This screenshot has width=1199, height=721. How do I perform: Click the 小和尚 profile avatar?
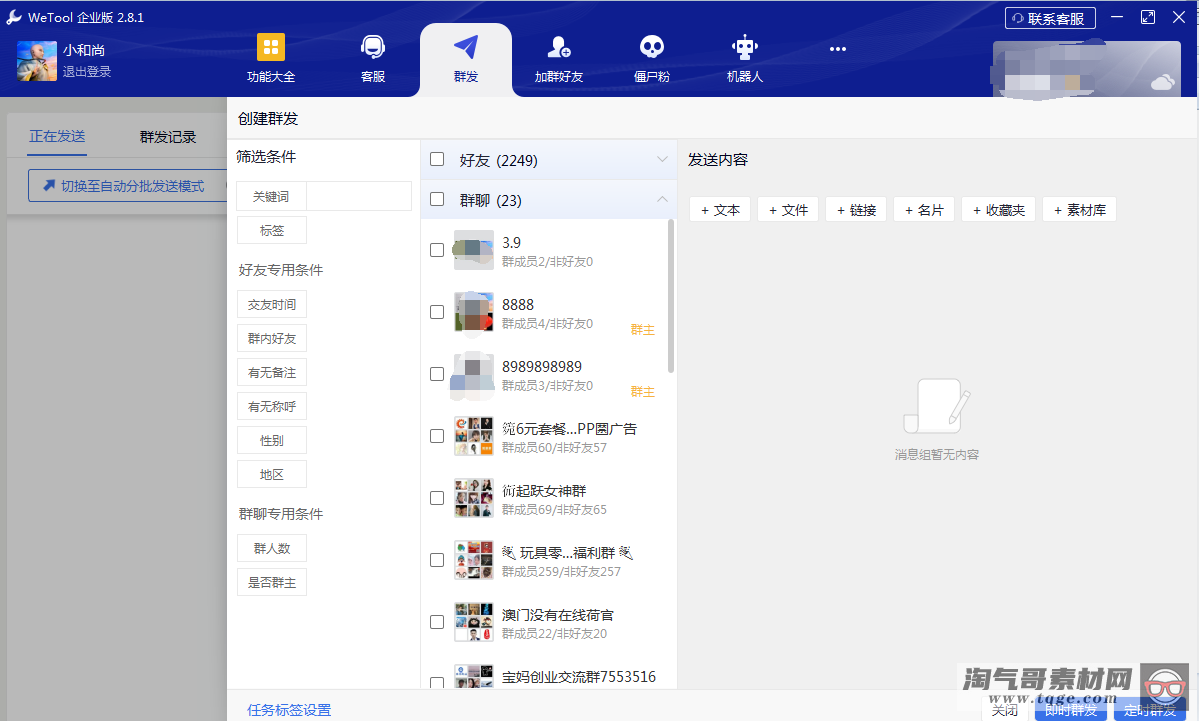pyautogui.click(x=37, y=61)
